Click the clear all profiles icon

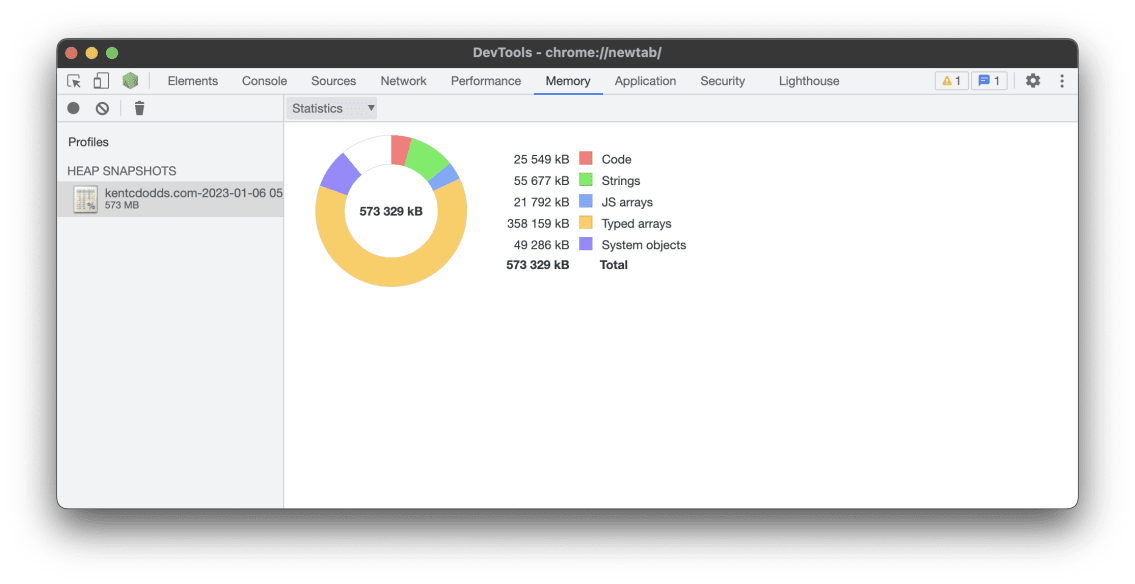(102, 108)
